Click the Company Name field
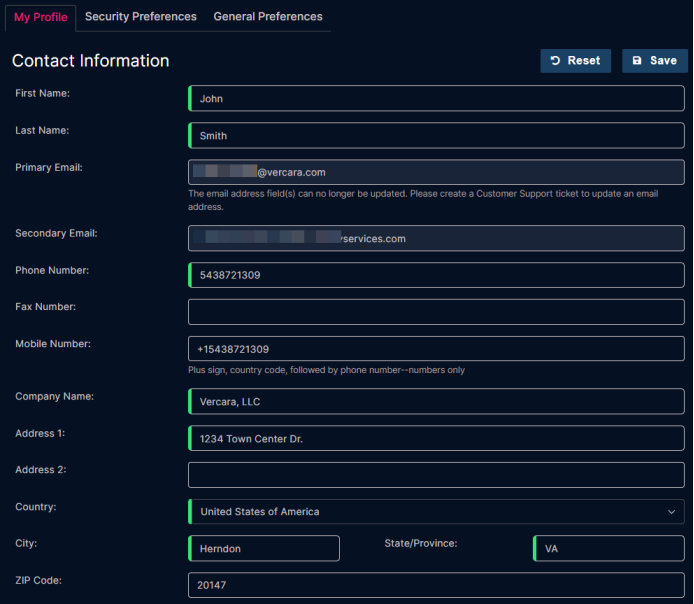 (436, 402)
